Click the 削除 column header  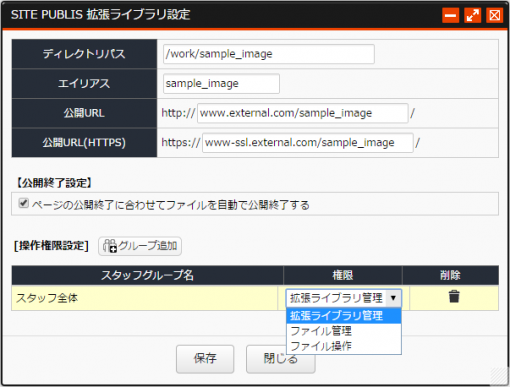(x=450, y=275)
